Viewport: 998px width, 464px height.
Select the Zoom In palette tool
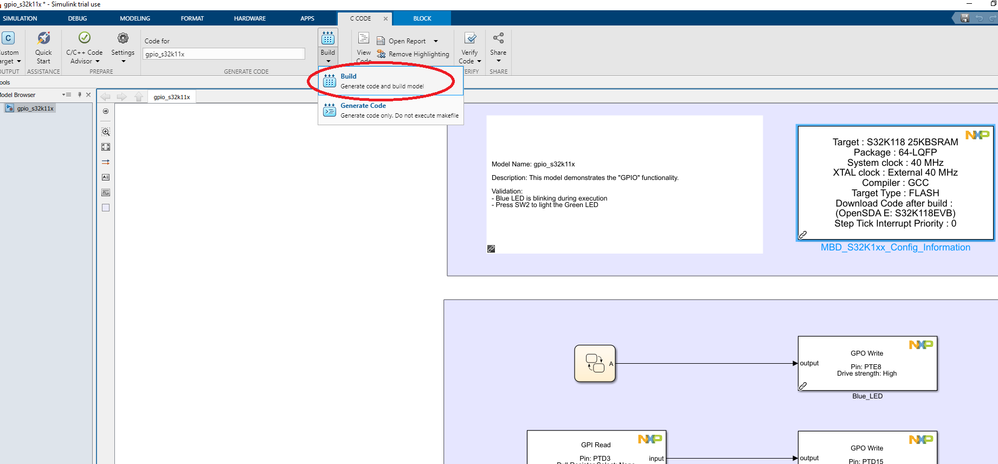coord(106,132)
